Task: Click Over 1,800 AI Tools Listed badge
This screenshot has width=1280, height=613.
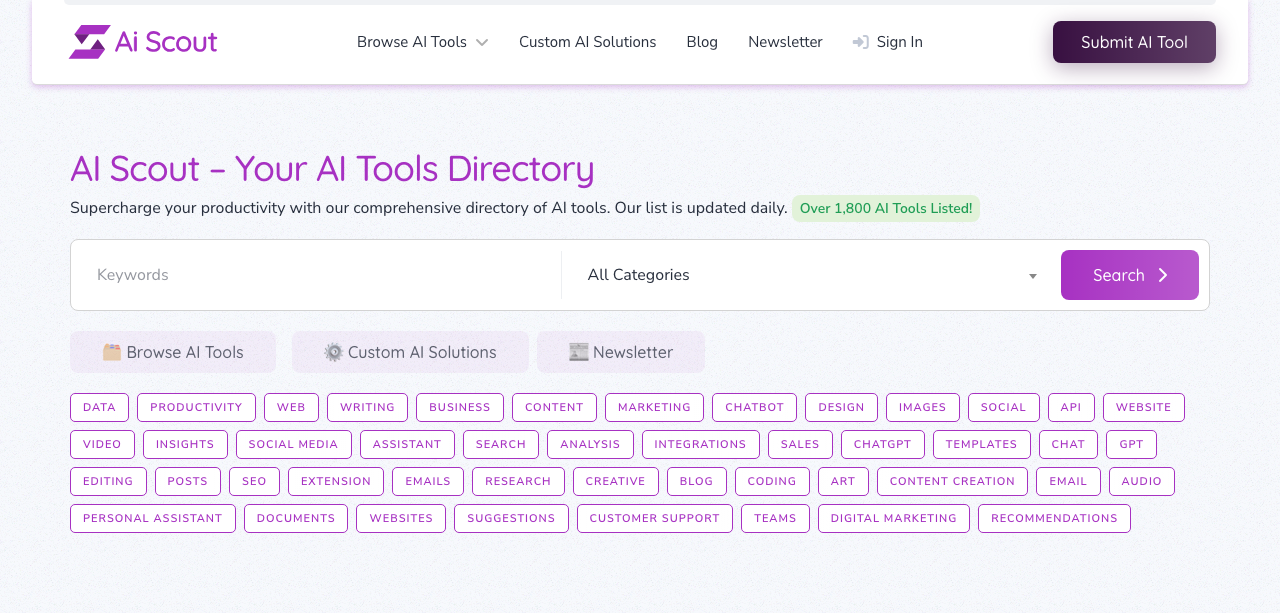Action: [x=886, y=208]
